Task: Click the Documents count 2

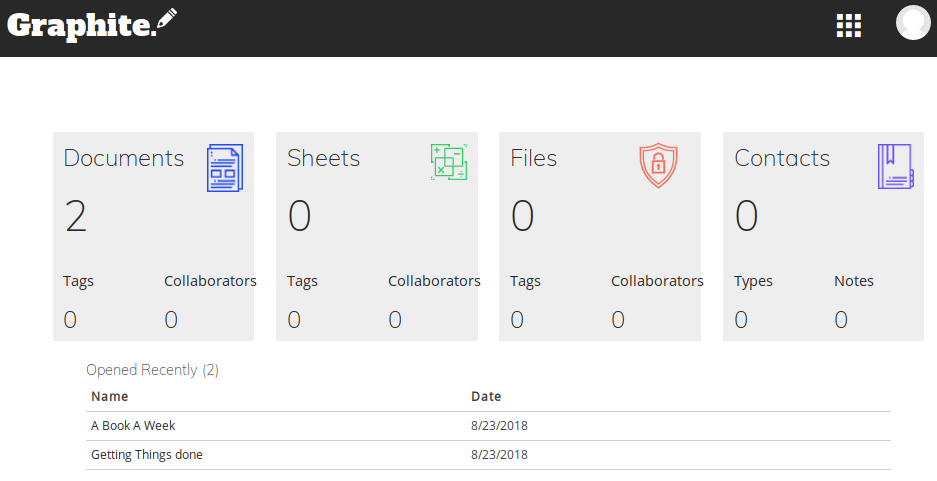Action: tap(76, 216)
